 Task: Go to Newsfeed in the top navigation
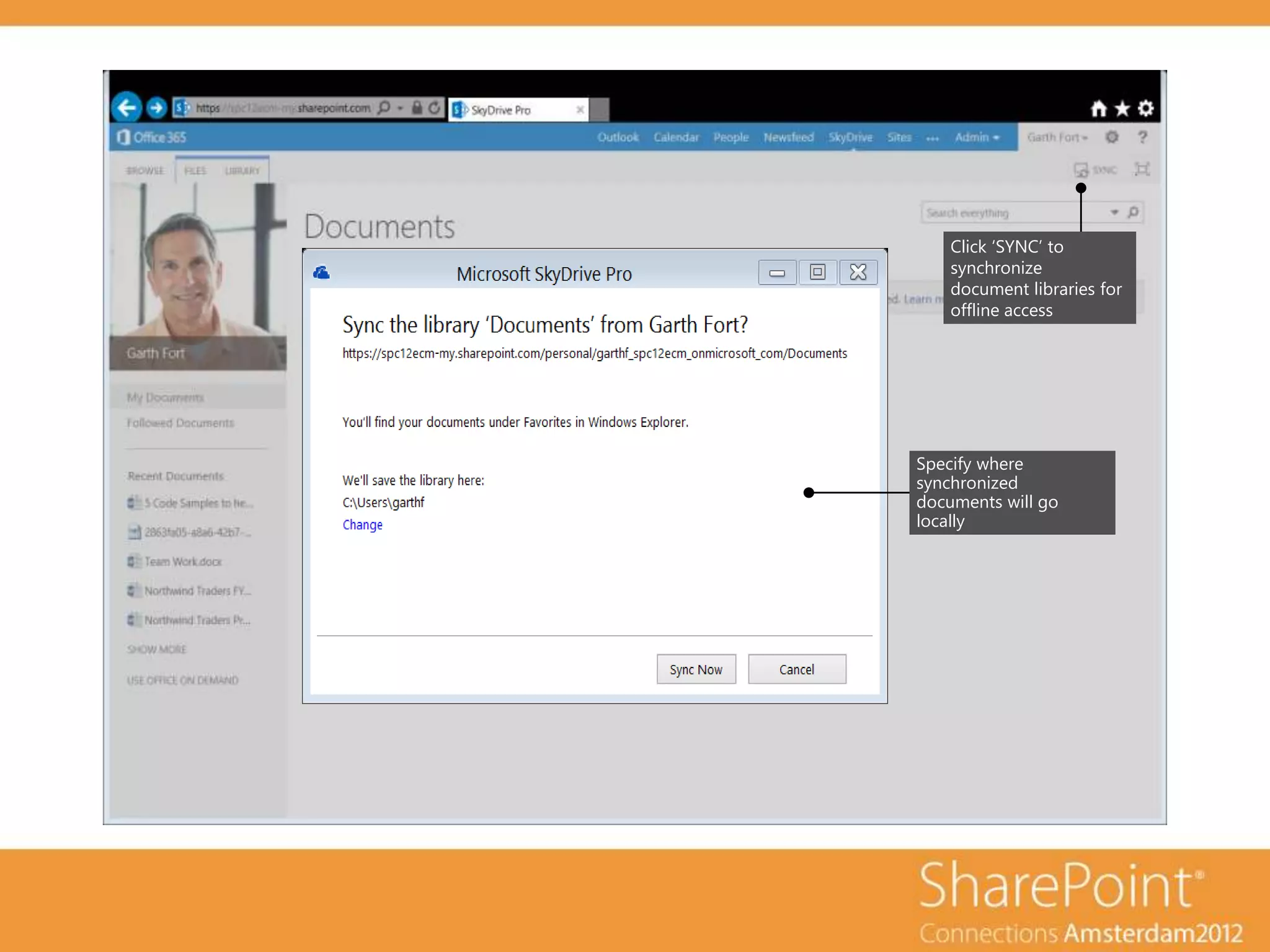point(788,137)
